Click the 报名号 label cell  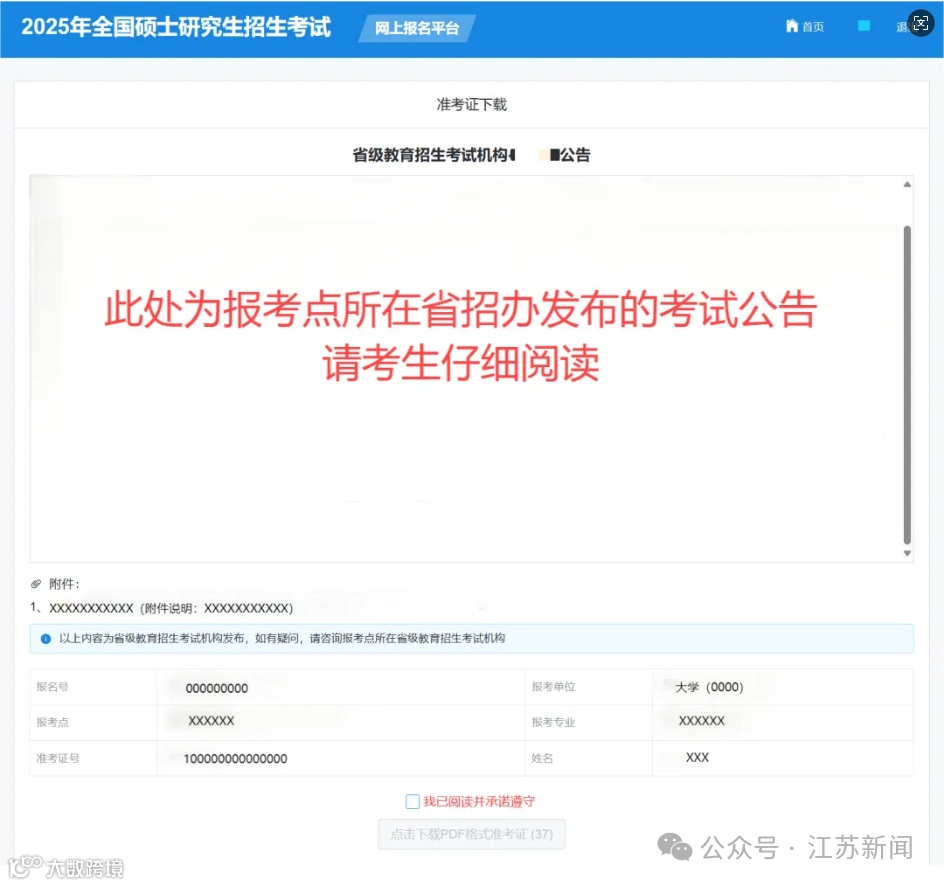93,687
